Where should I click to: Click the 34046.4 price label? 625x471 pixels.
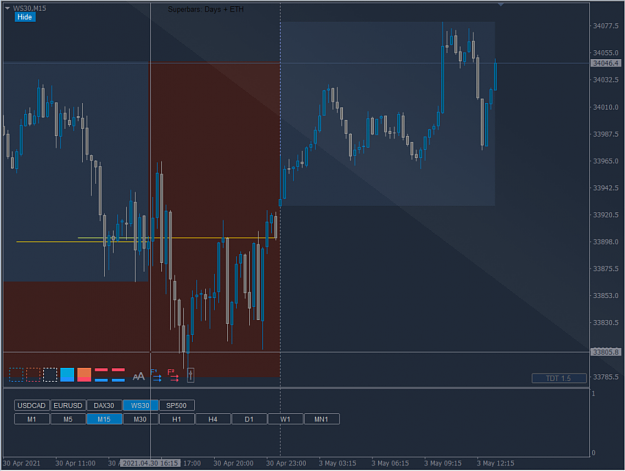click(606, 63)
